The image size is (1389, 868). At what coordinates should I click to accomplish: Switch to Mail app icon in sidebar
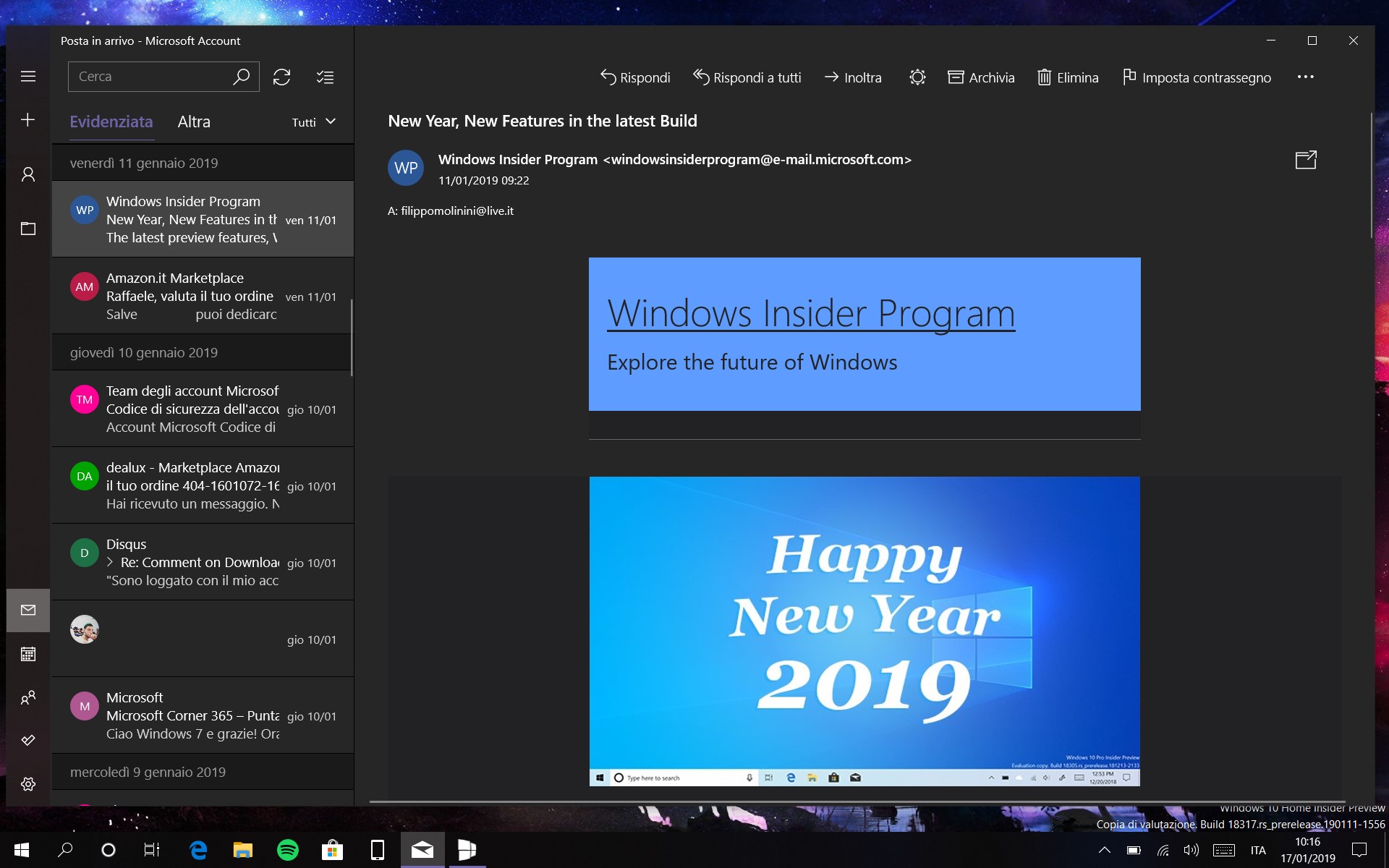pos(28,610)
